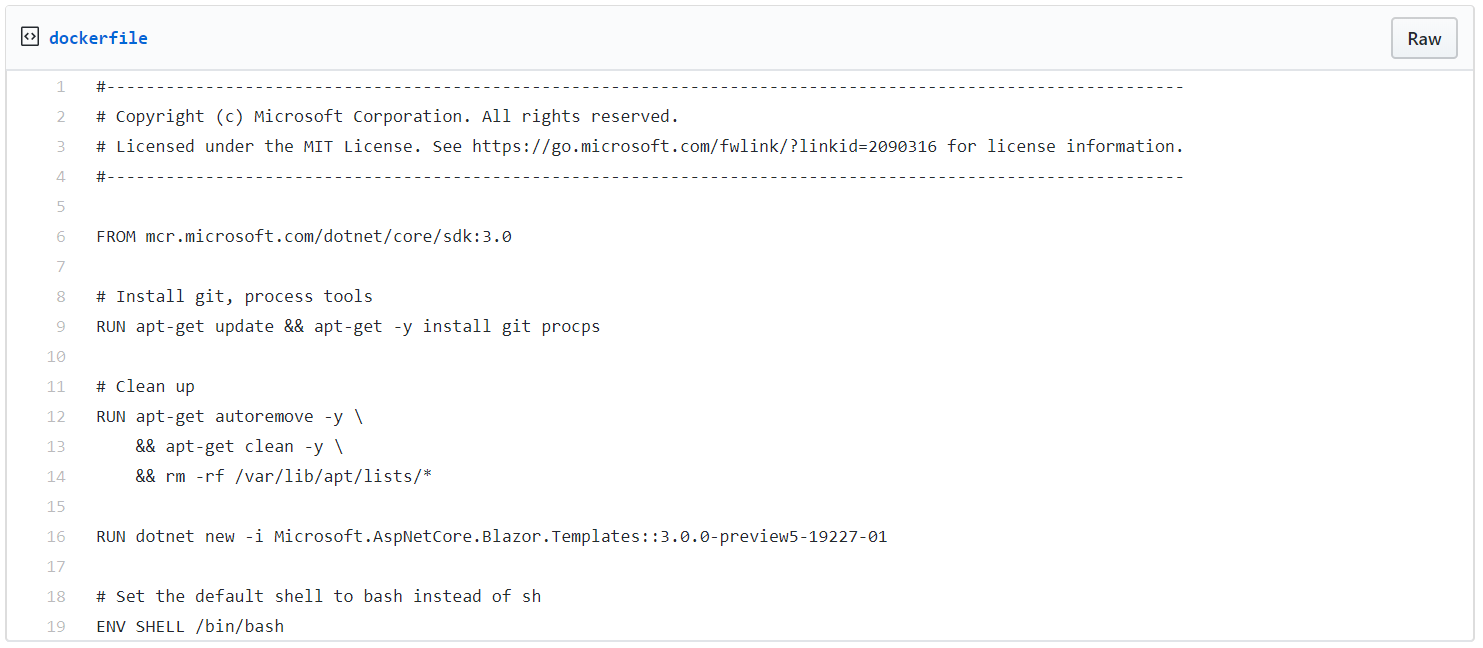This screenshot has width=1483, height=648.
Task: Click the ENV SHELL /bin/bash line
Action: [x=190, y=626]
